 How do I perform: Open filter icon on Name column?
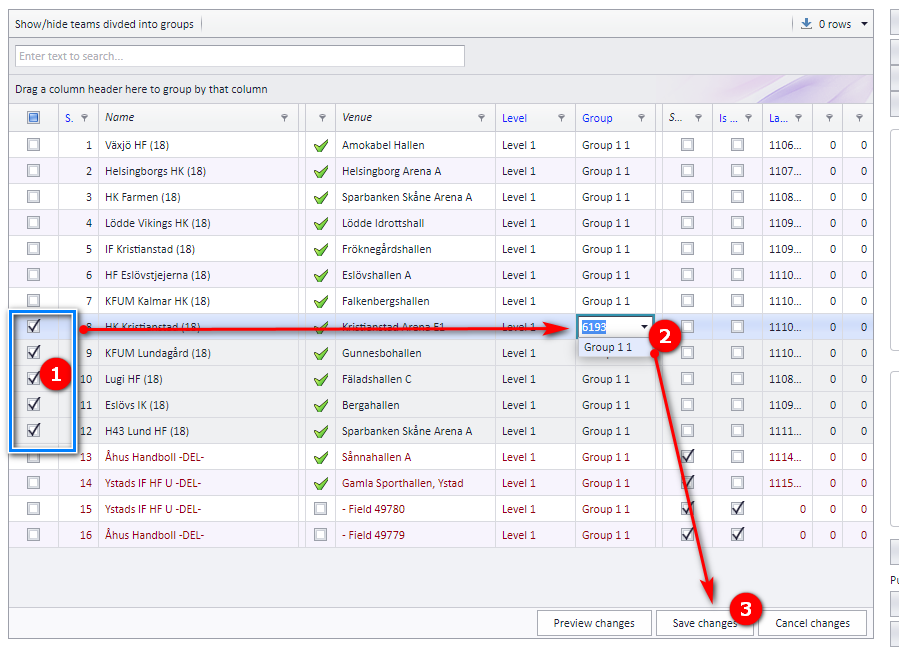284,118
